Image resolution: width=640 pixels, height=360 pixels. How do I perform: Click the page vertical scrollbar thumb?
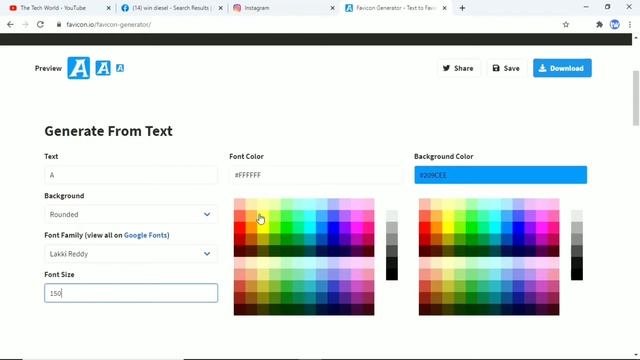pos(636,98)
